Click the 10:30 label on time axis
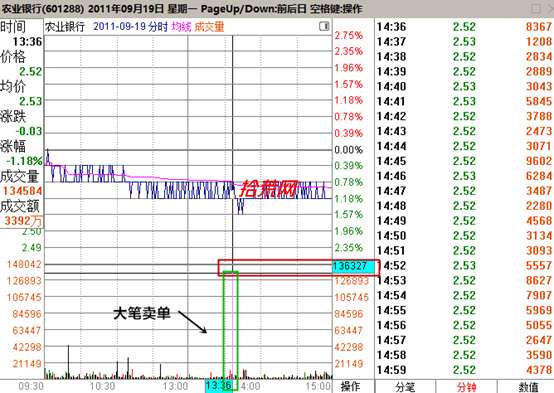Viewport: 554px width, 393px height. [102, 386]
